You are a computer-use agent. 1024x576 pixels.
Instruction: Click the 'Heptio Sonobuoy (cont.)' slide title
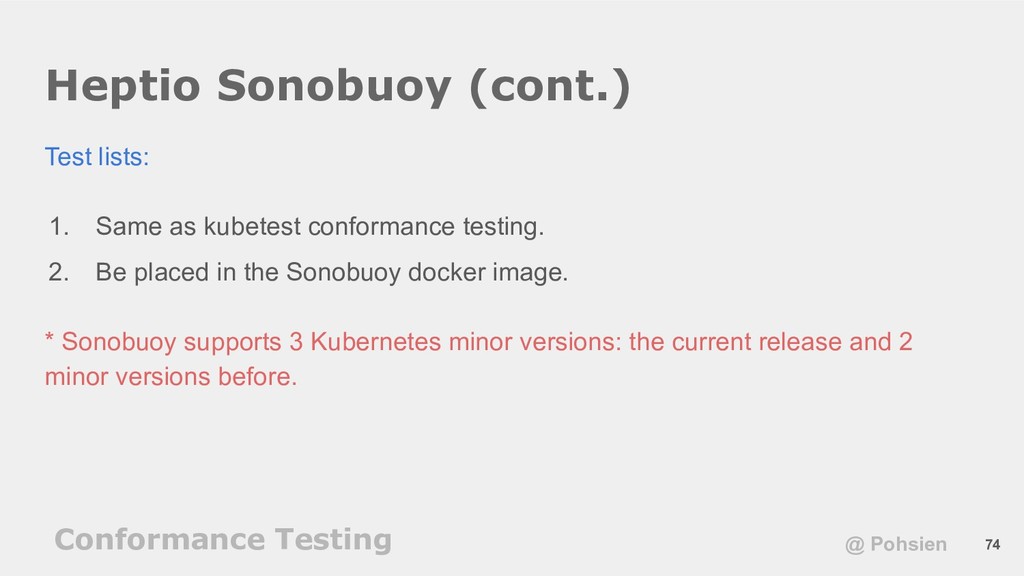[x=338, y=86]
